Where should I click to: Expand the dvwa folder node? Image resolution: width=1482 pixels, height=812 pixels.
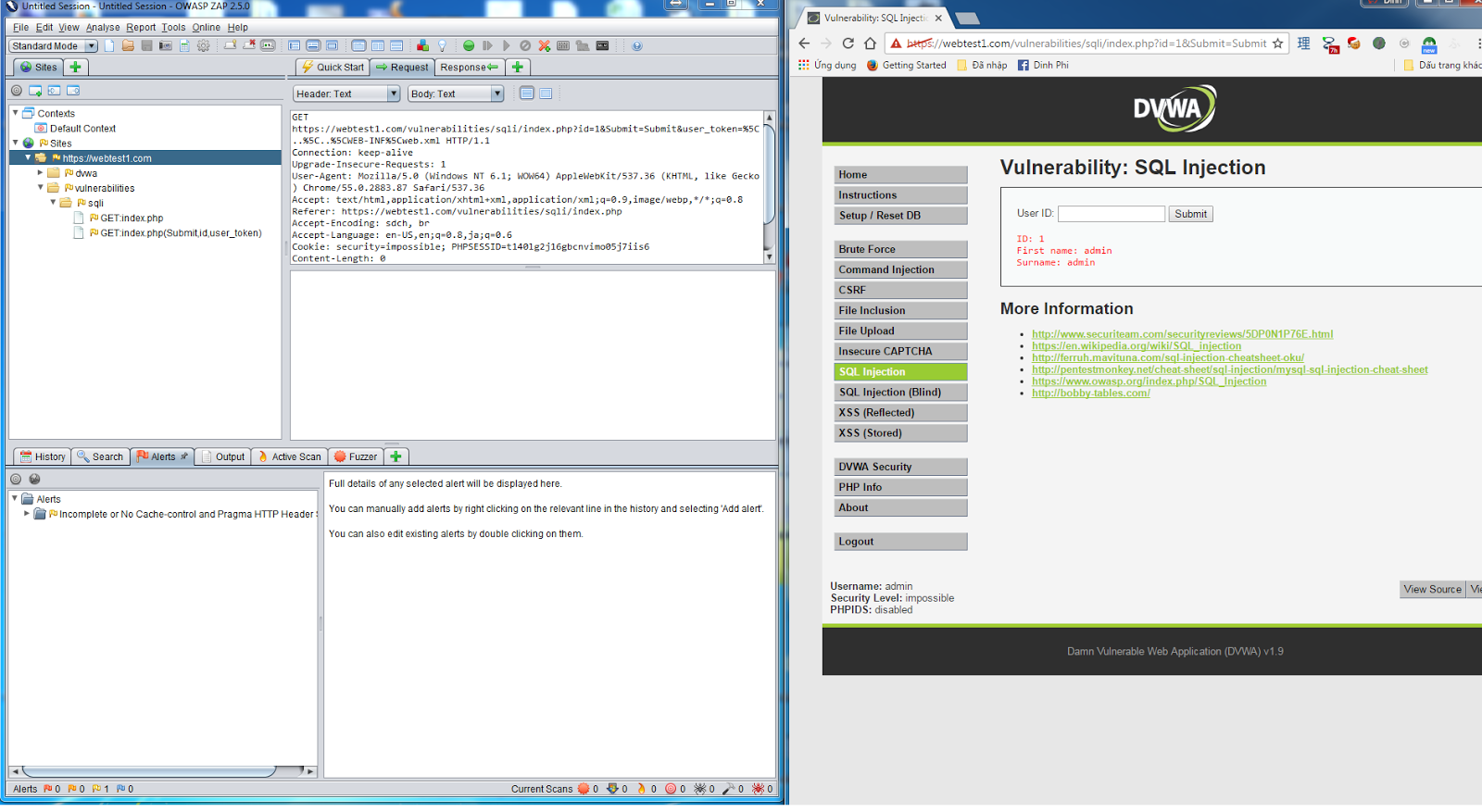pos(40,172)
